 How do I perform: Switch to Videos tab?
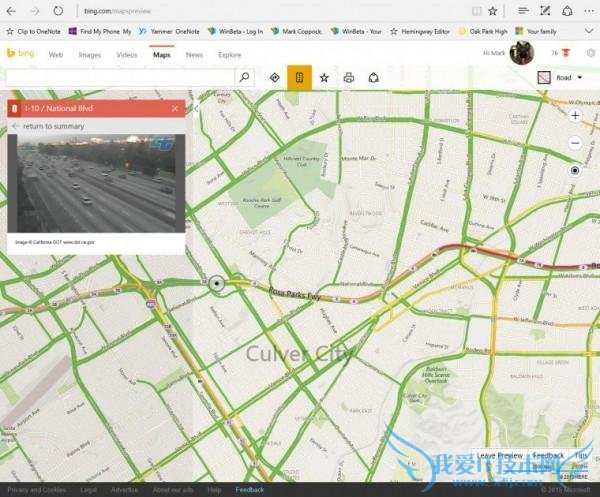point(127,55)
